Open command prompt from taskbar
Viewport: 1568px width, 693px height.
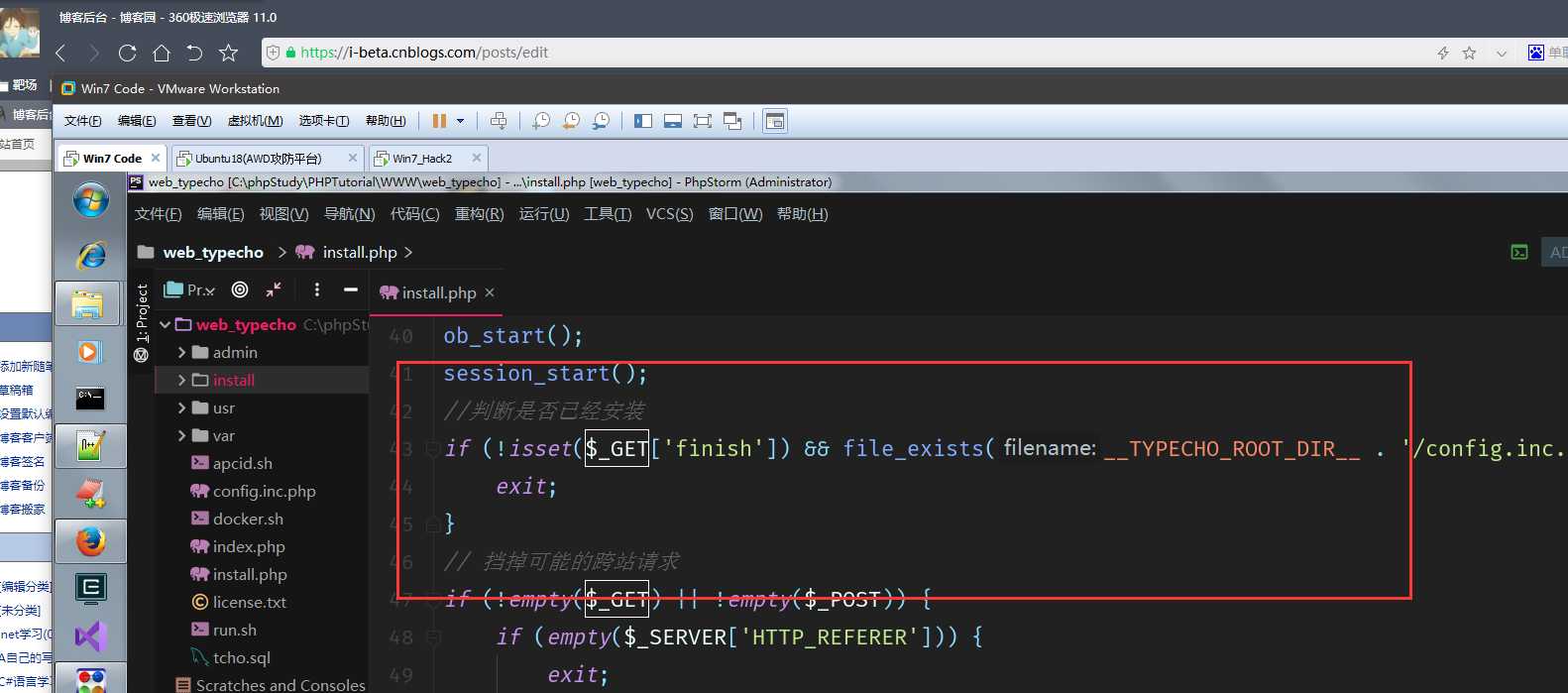click(x=90, y=399)
